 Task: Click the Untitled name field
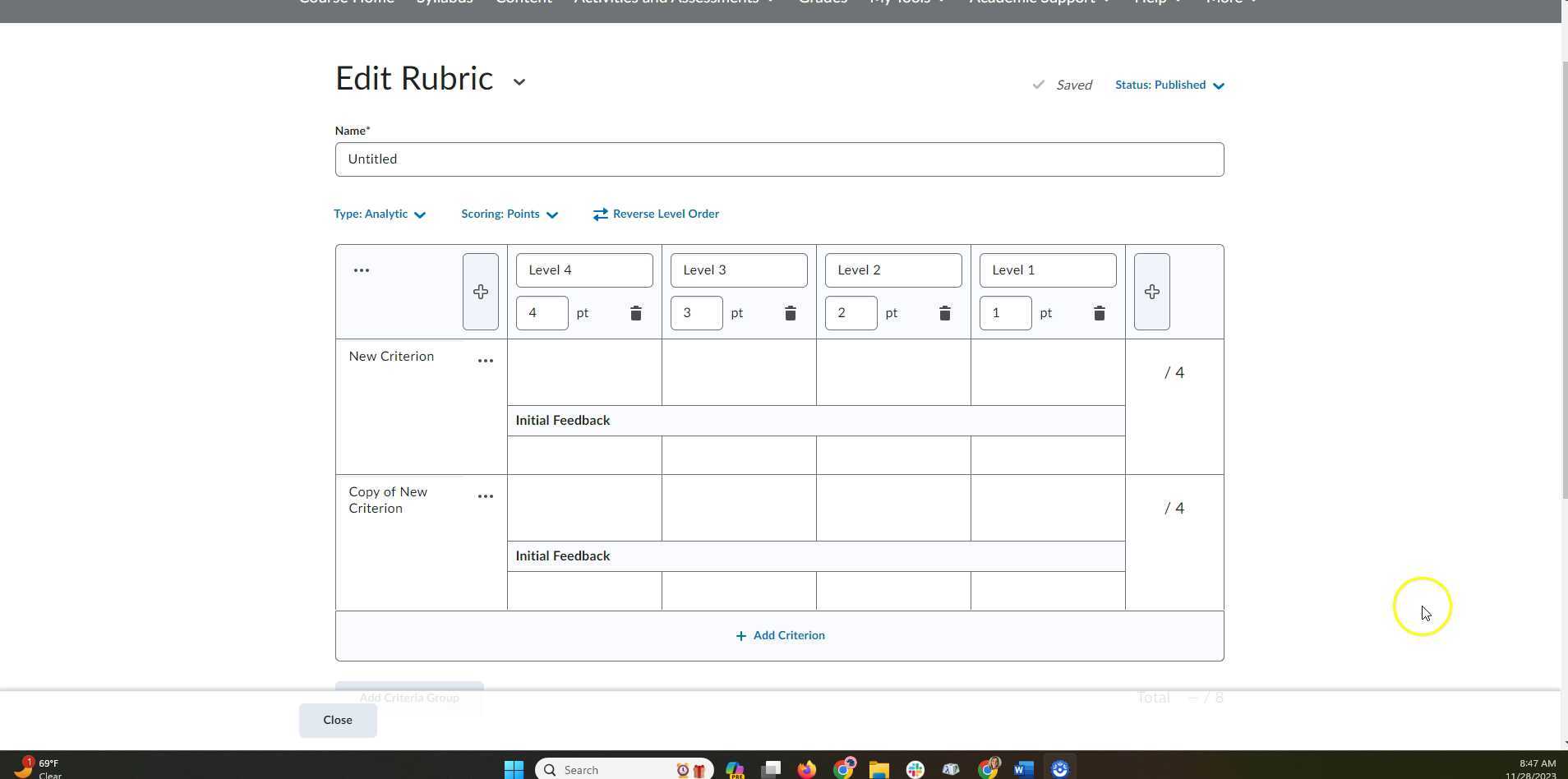pyautogui.click(x=779, y=159)
